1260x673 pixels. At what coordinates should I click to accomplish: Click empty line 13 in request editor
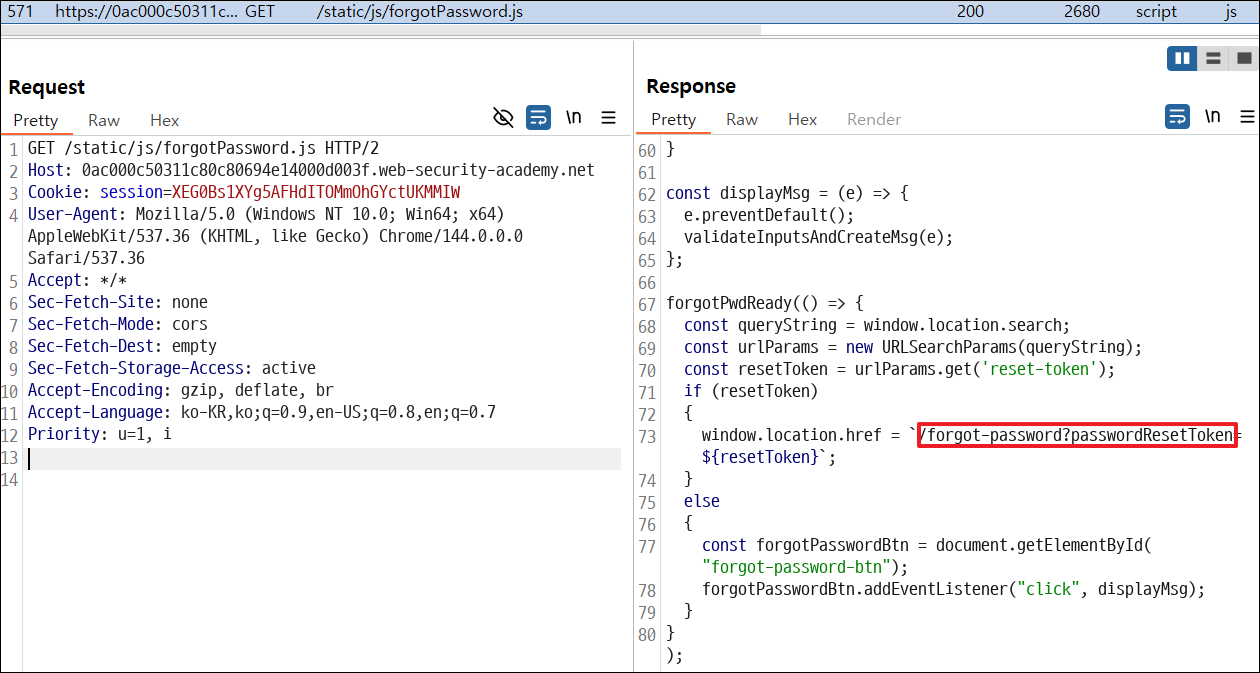pyautogui.click(x=324, y=458)
